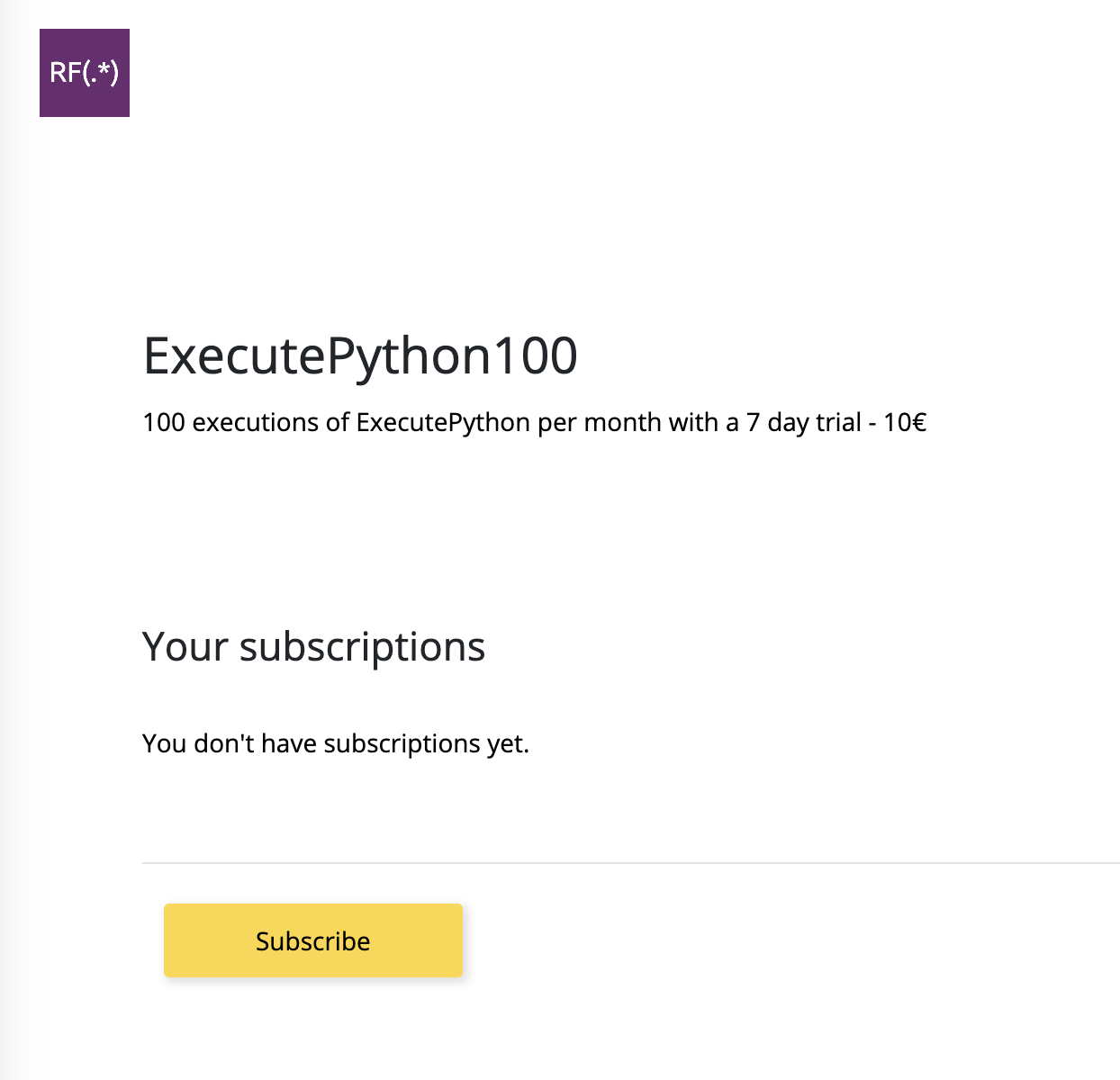Click the word 'ExecutePython' inside the description

click(x=443, y=422)
